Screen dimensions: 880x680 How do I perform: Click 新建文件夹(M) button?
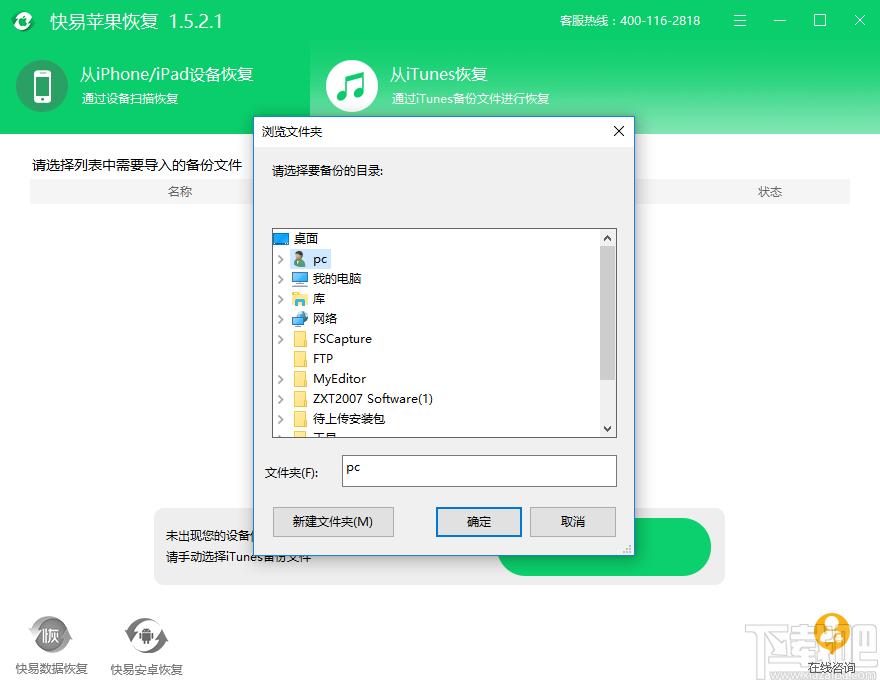pyautogui.click(x=333, y=522)
